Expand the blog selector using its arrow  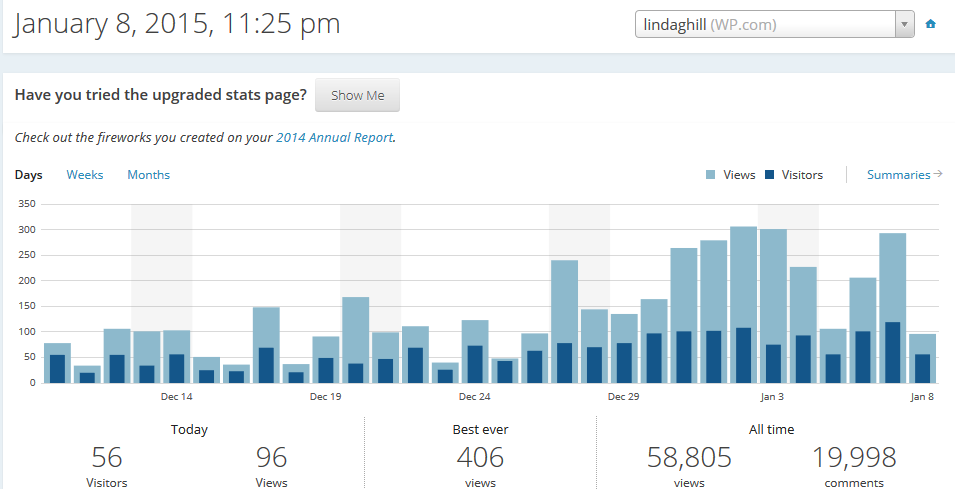[904, 24]
